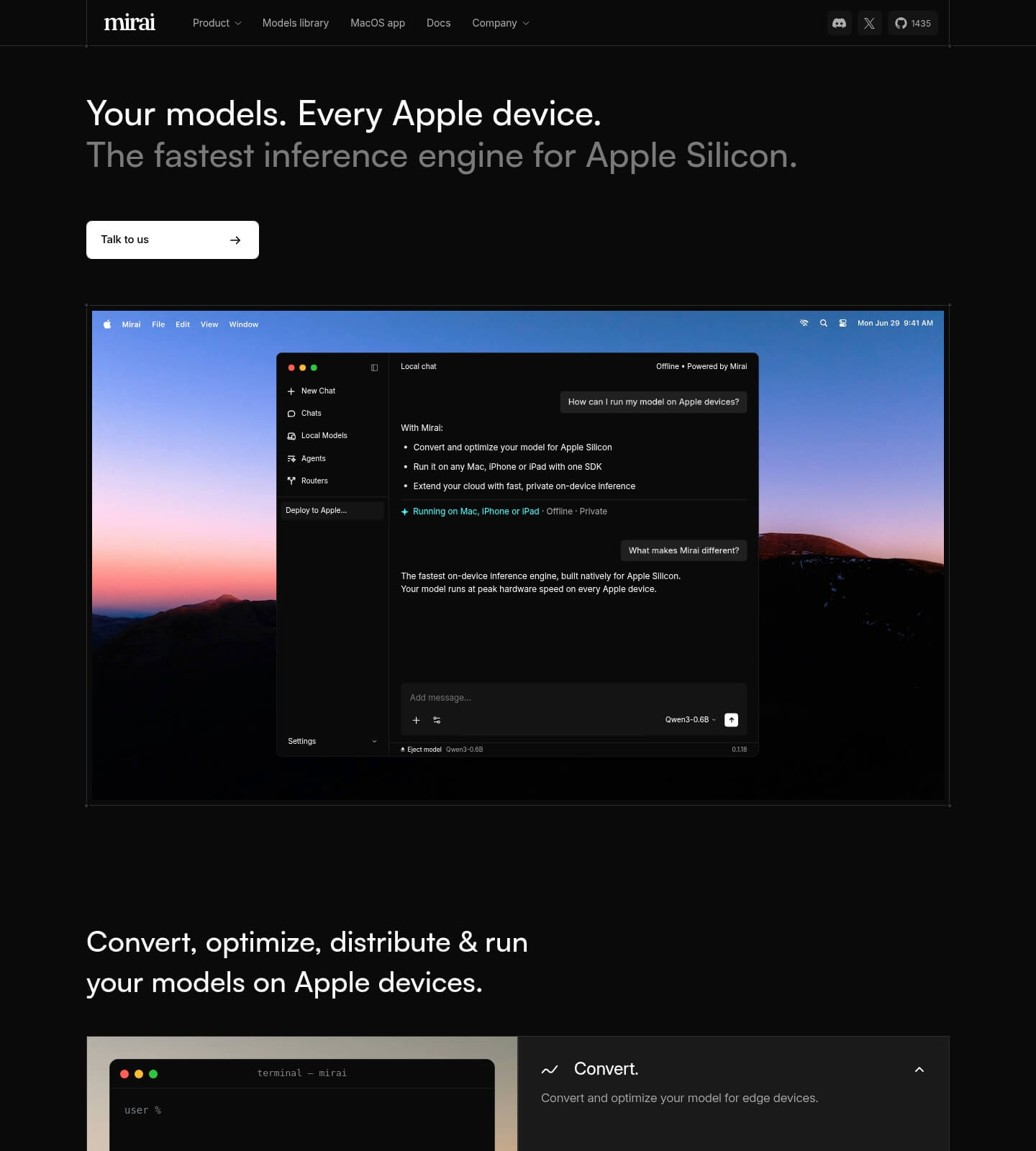Click the 'What makes Mirai different?' message bubble
1036x1151 pixels.
683,550
